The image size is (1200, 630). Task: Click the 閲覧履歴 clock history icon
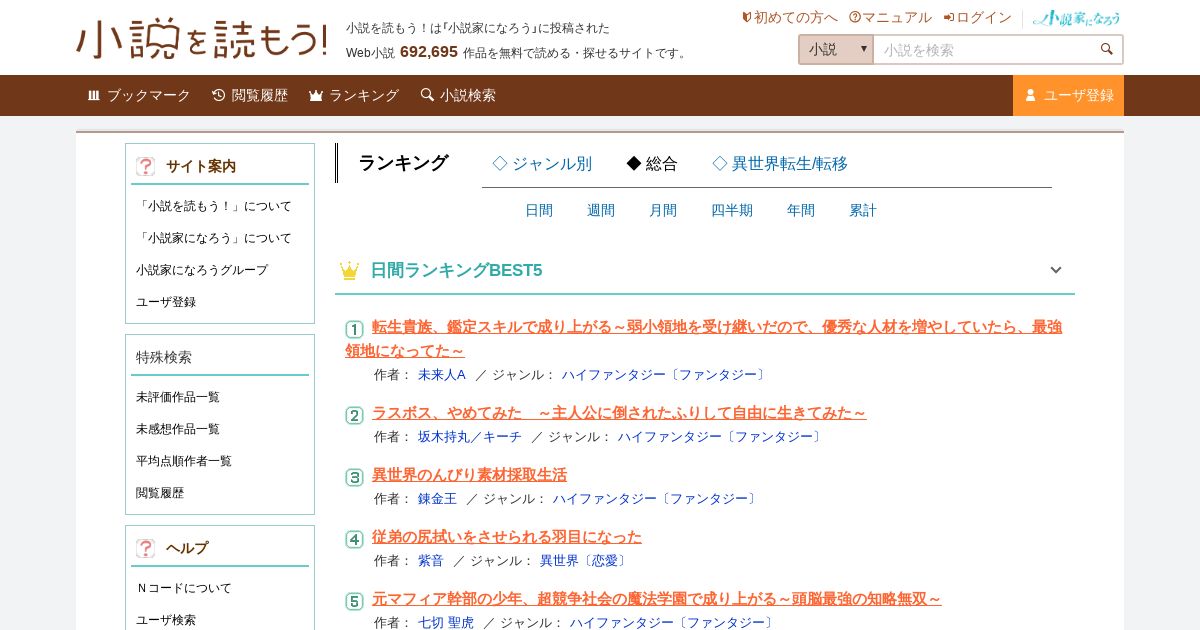pyautogui.click(x=219, y=95)
